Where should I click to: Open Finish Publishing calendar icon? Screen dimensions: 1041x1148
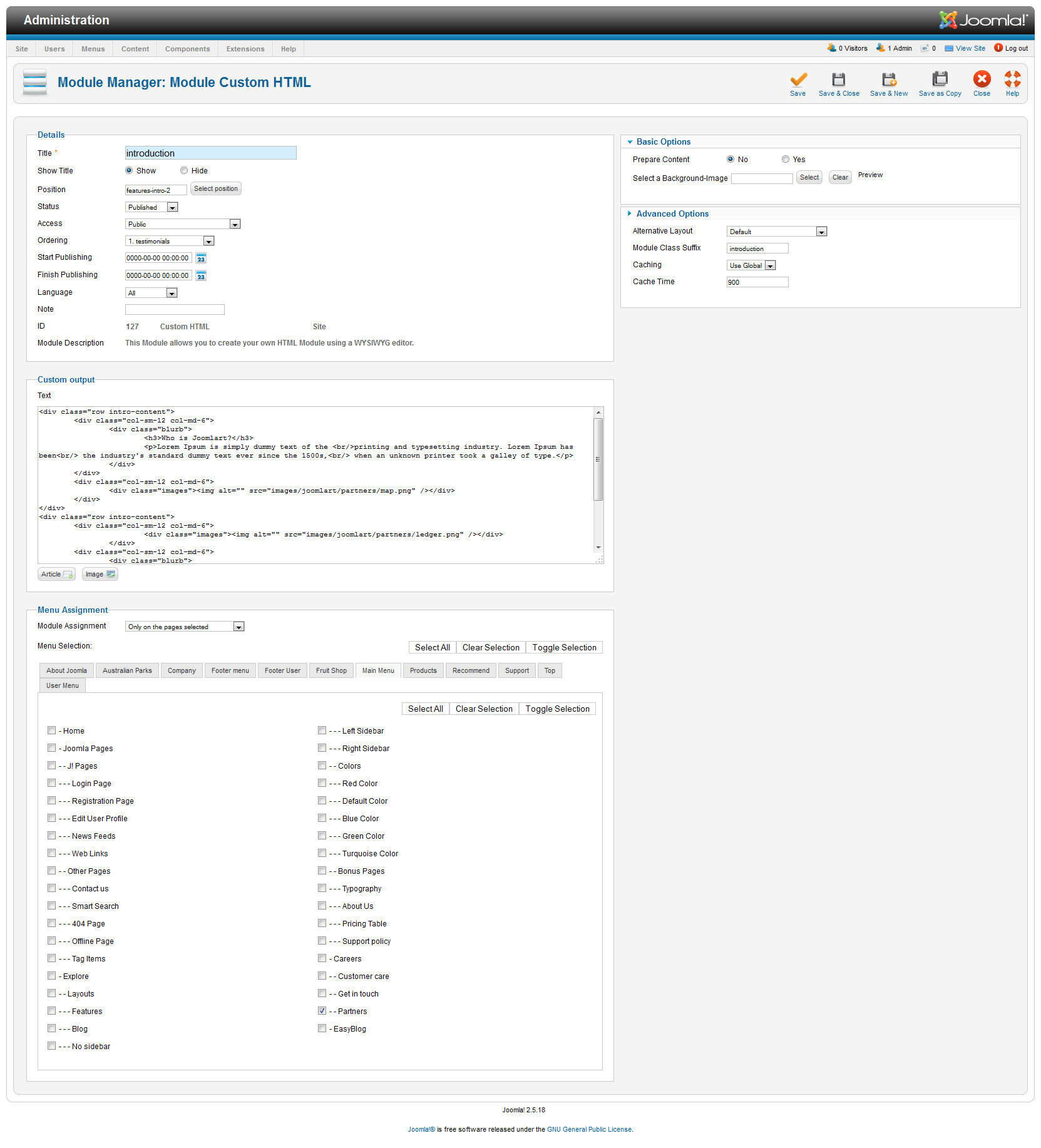tap(201, 275)
